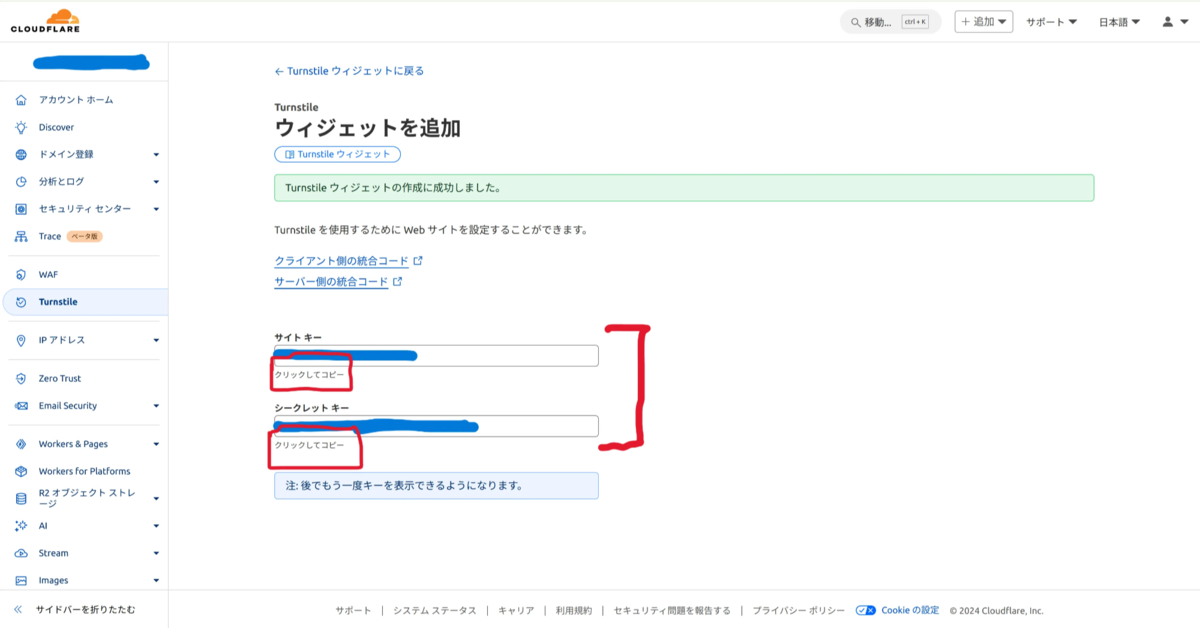Open the サポート dropdown in header
1200x628 pixels.
1051,21
